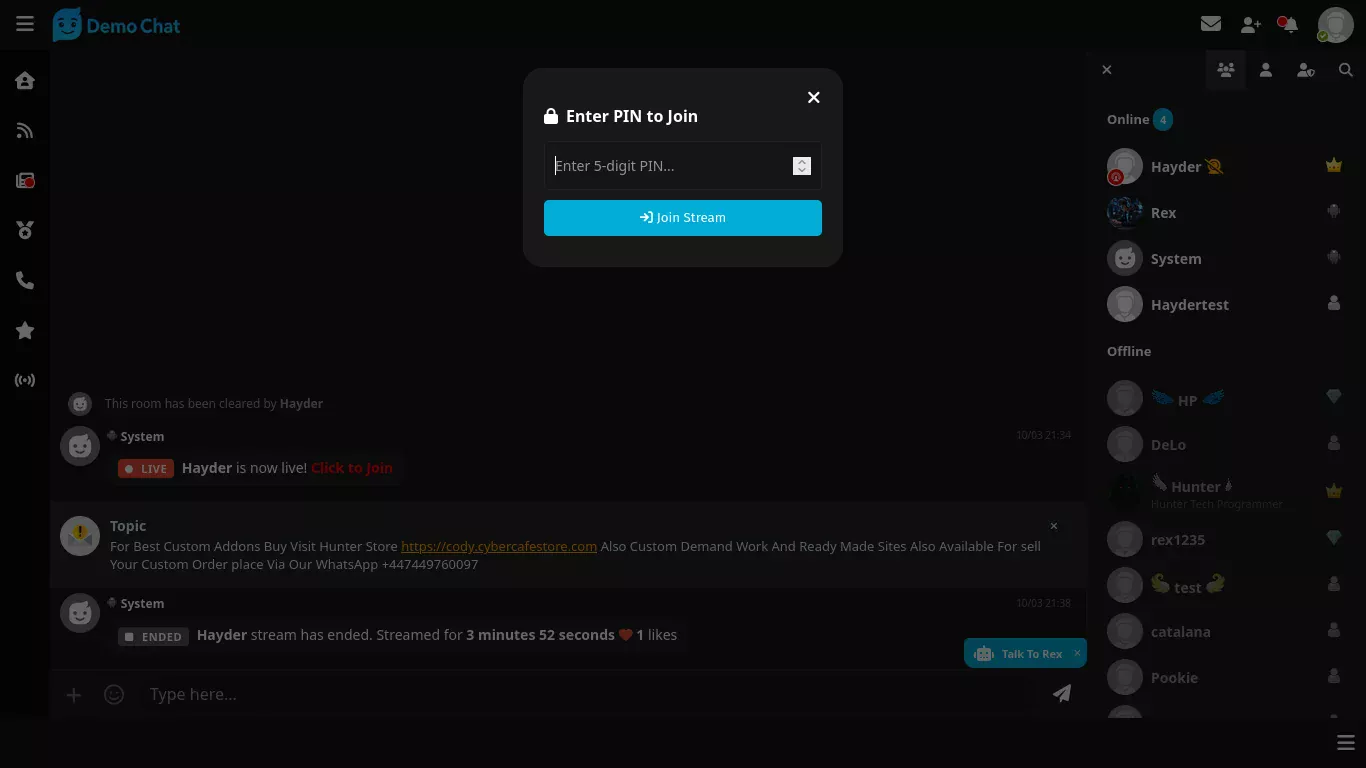
Task: Dismiss the Talk To Rex bubble
Action: pyautogui.click(x=1077, y=653)
